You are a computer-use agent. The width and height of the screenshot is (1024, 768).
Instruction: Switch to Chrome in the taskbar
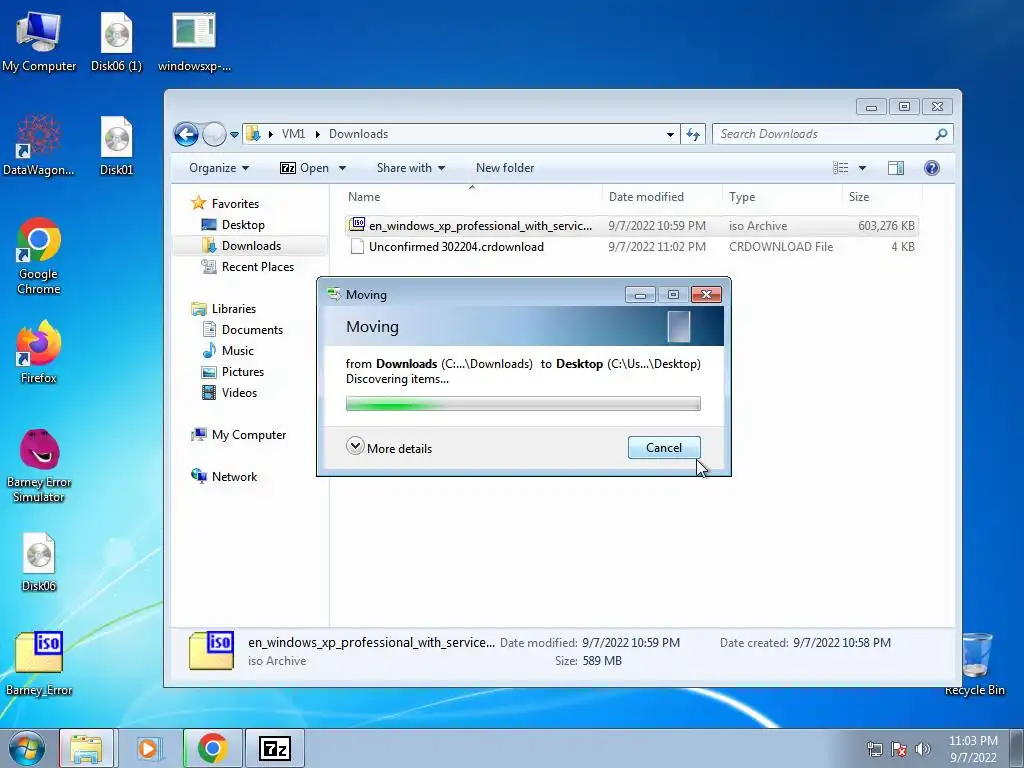click(212, 748)
